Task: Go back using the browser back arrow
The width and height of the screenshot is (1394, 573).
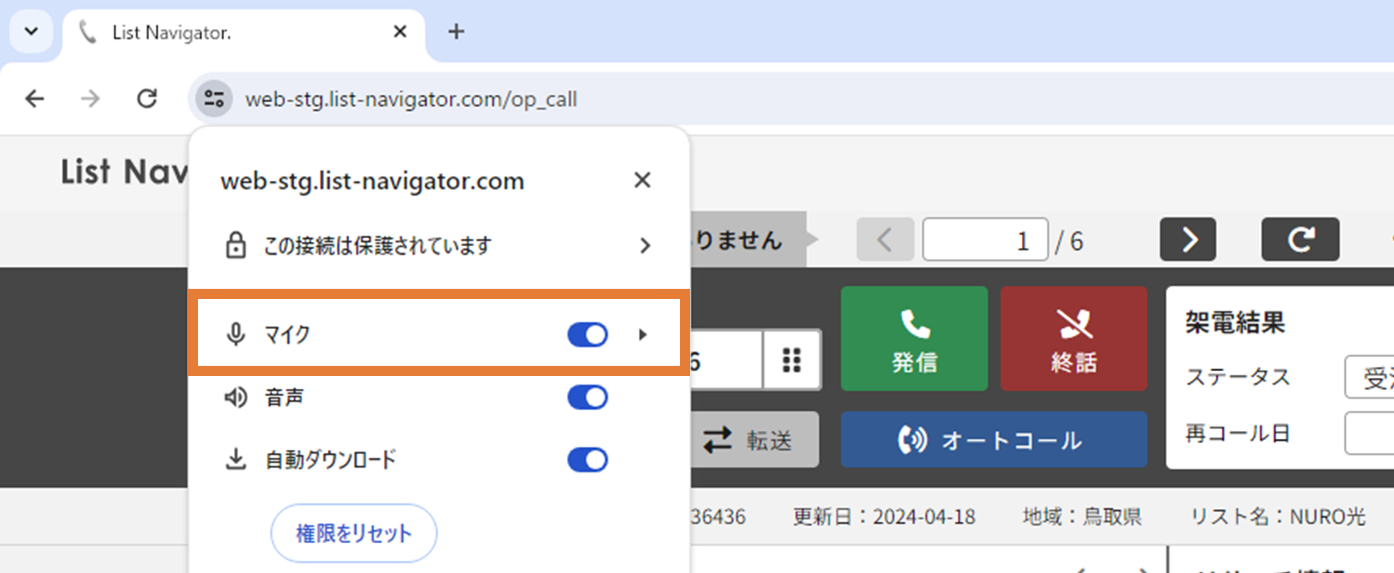Action: pyautogui.click(x=35, y=99)
